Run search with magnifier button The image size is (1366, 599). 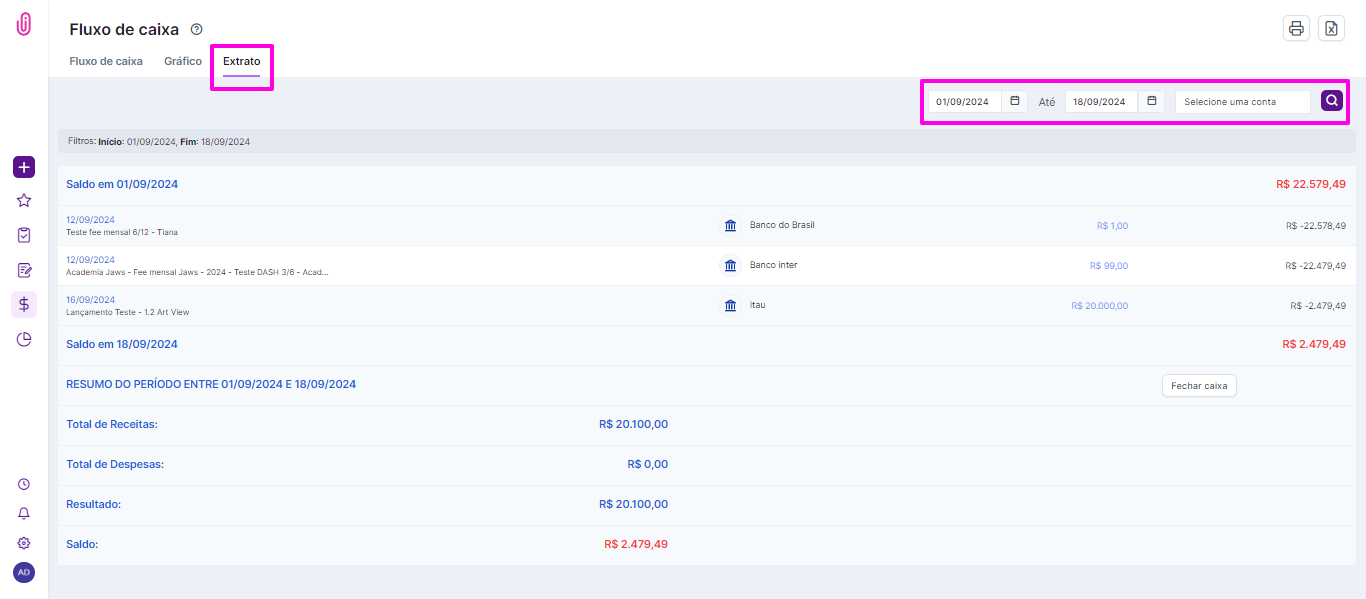coord(1332,101)
